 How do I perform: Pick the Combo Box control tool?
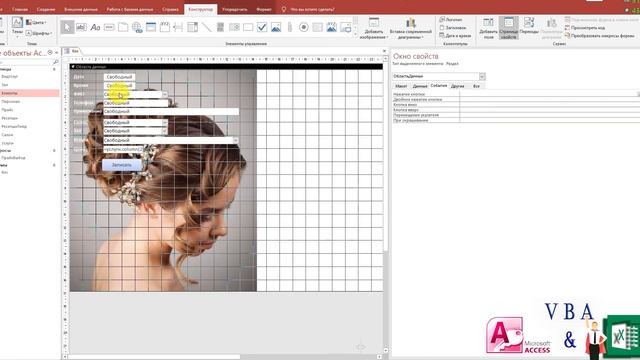(192, 27)
